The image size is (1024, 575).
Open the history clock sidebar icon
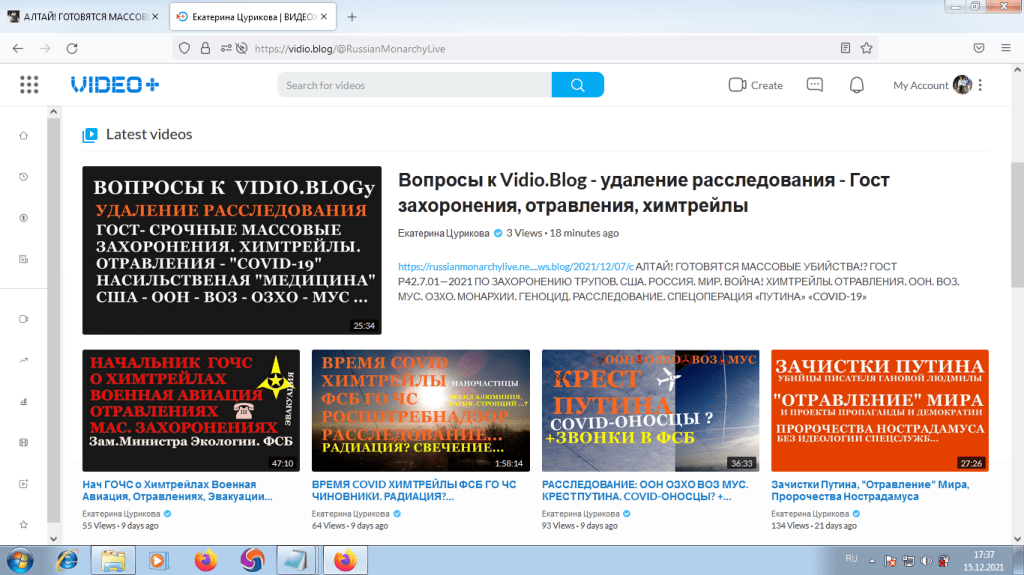click(x=23, y=177)
